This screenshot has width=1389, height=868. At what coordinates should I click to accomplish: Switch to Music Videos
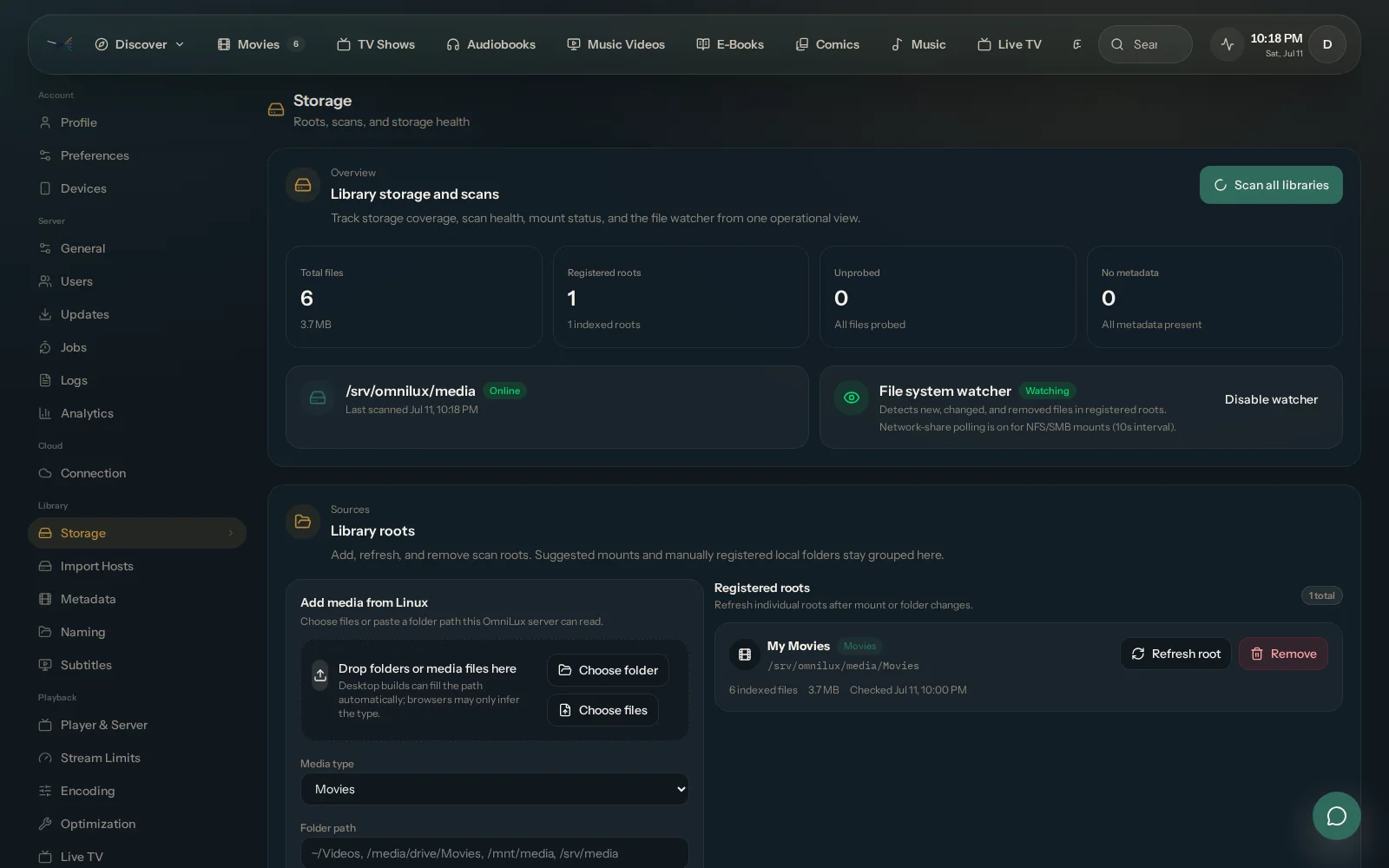[x=616, y=44]
